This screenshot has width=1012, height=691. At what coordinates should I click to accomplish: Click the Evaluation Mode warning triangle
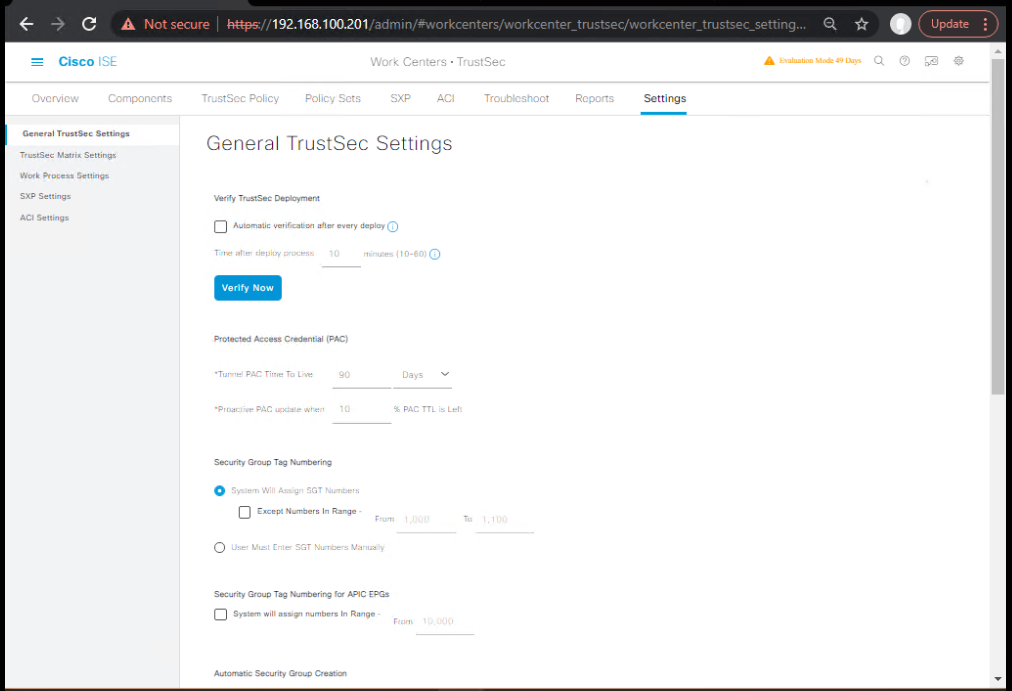[x=769, y=61]
